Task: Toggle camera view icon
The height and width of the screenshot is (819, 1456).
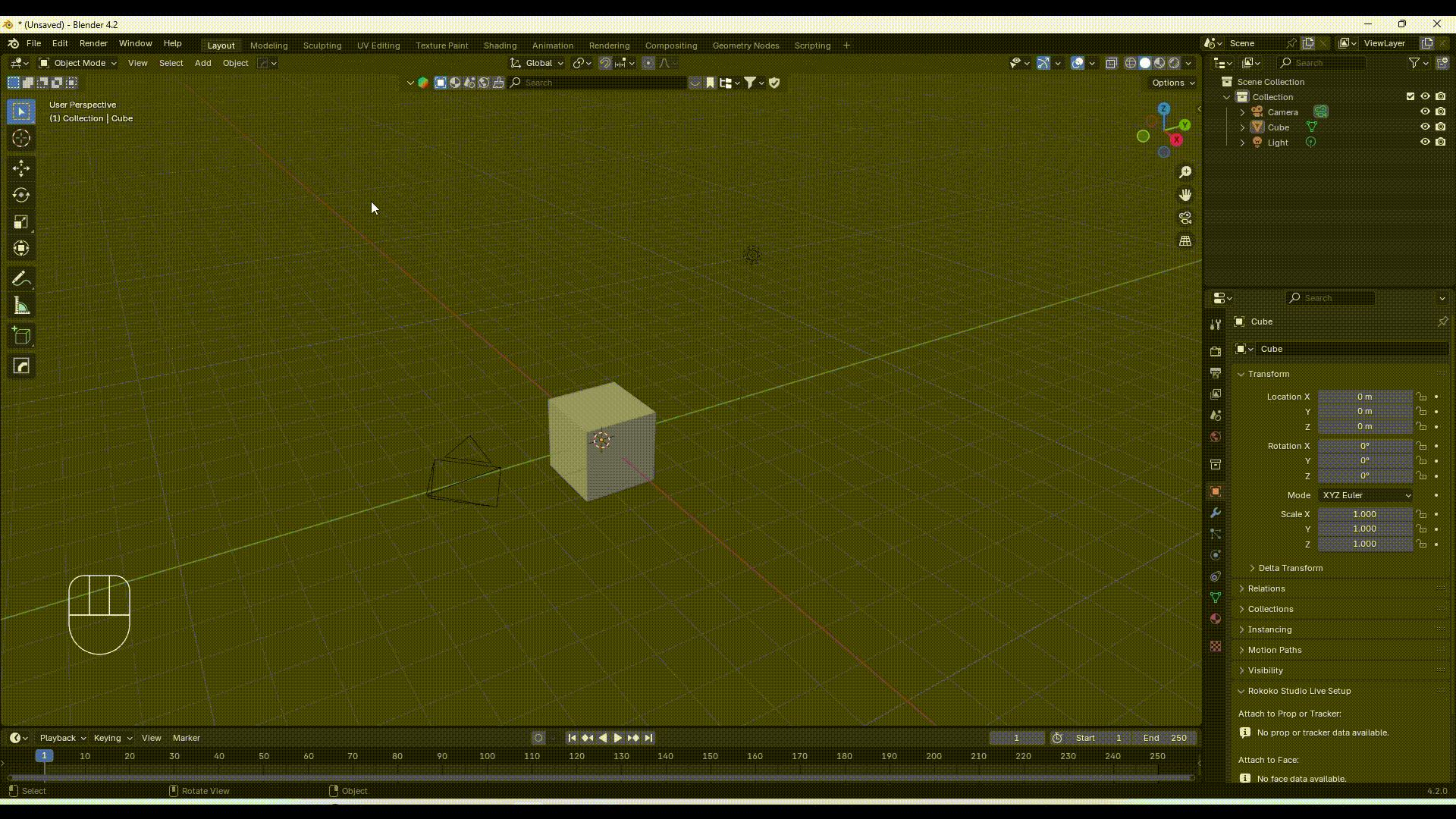Action: [1185, 218]
